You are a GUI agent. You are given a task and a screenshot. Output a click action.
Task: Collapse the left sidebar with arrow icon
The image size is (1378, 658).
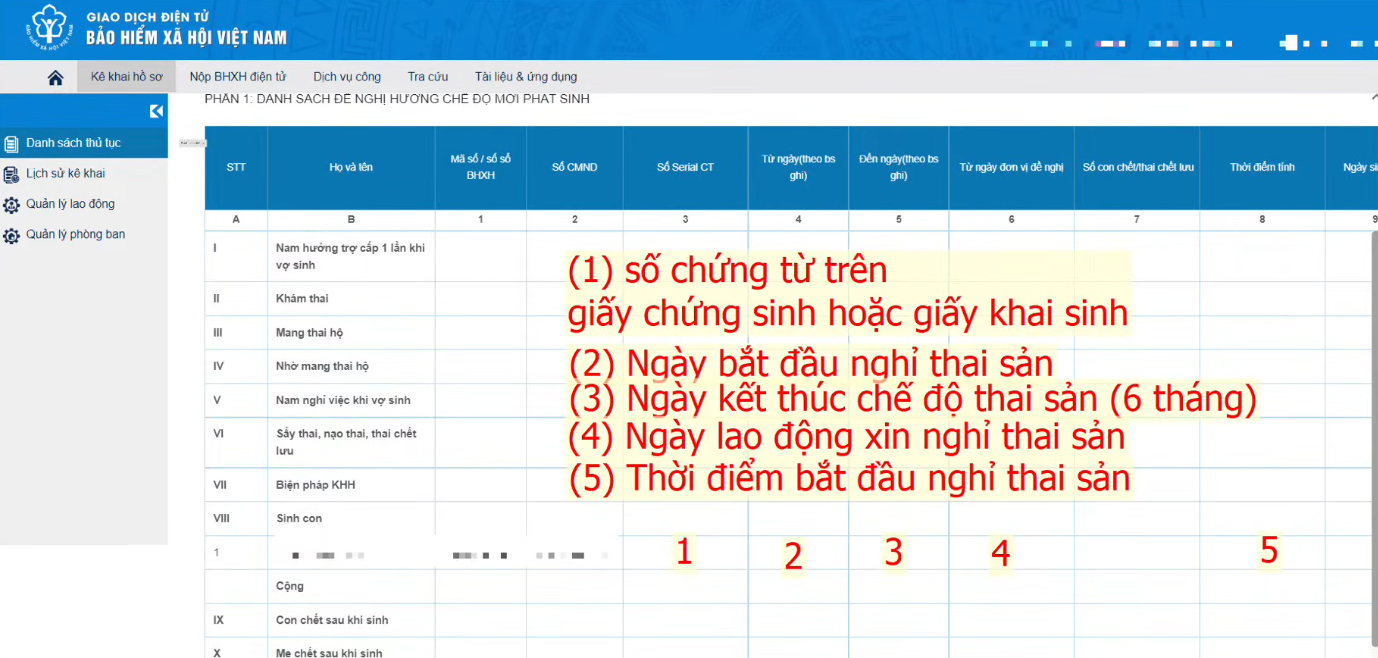point(156,111)
